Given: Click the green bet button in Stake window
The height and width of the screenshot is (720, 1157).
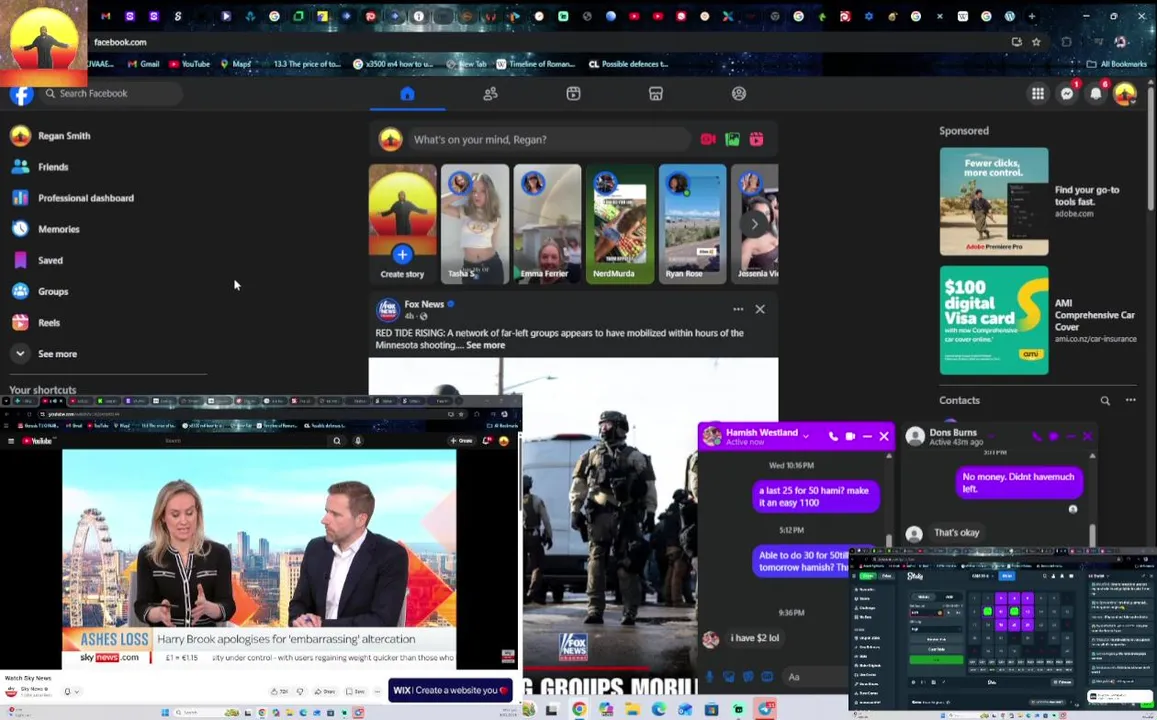Looking at the screenshot, I should 936,660.
